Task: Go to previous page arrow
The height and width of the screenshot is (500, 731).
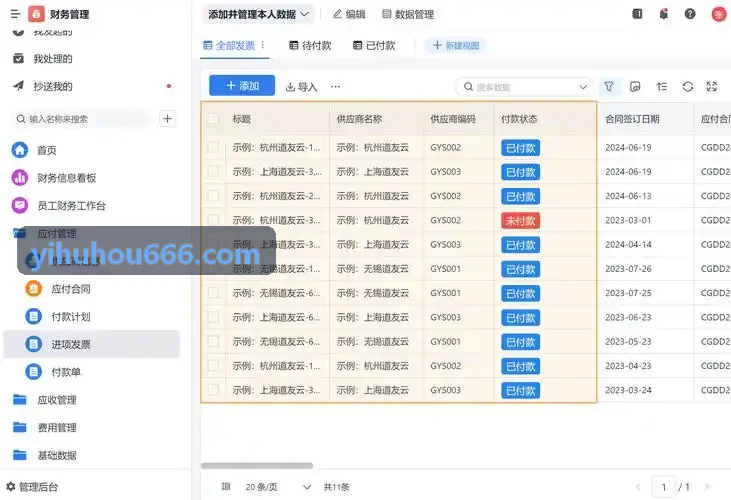Action: tap(638, 487)
